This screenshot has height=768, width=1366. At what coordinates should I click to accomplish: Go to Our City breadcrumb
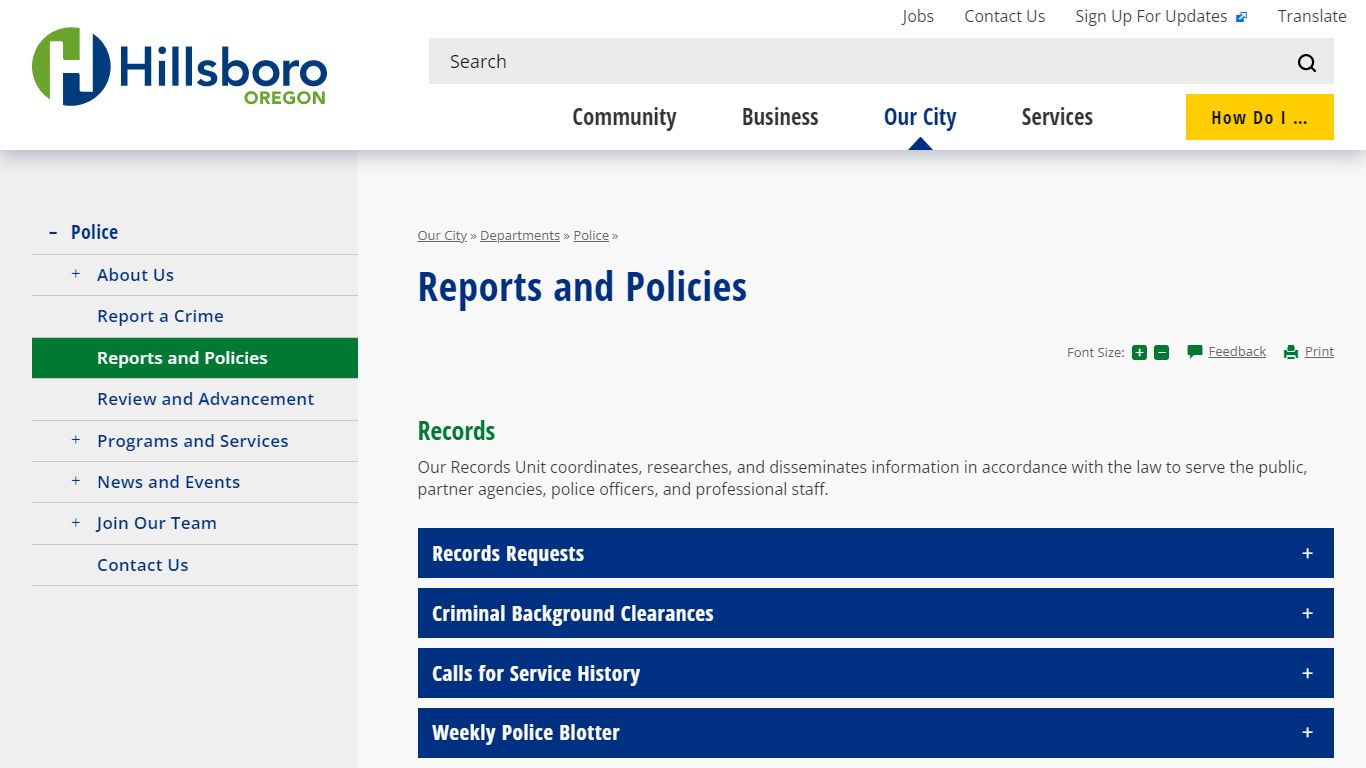tap(442, 235)
